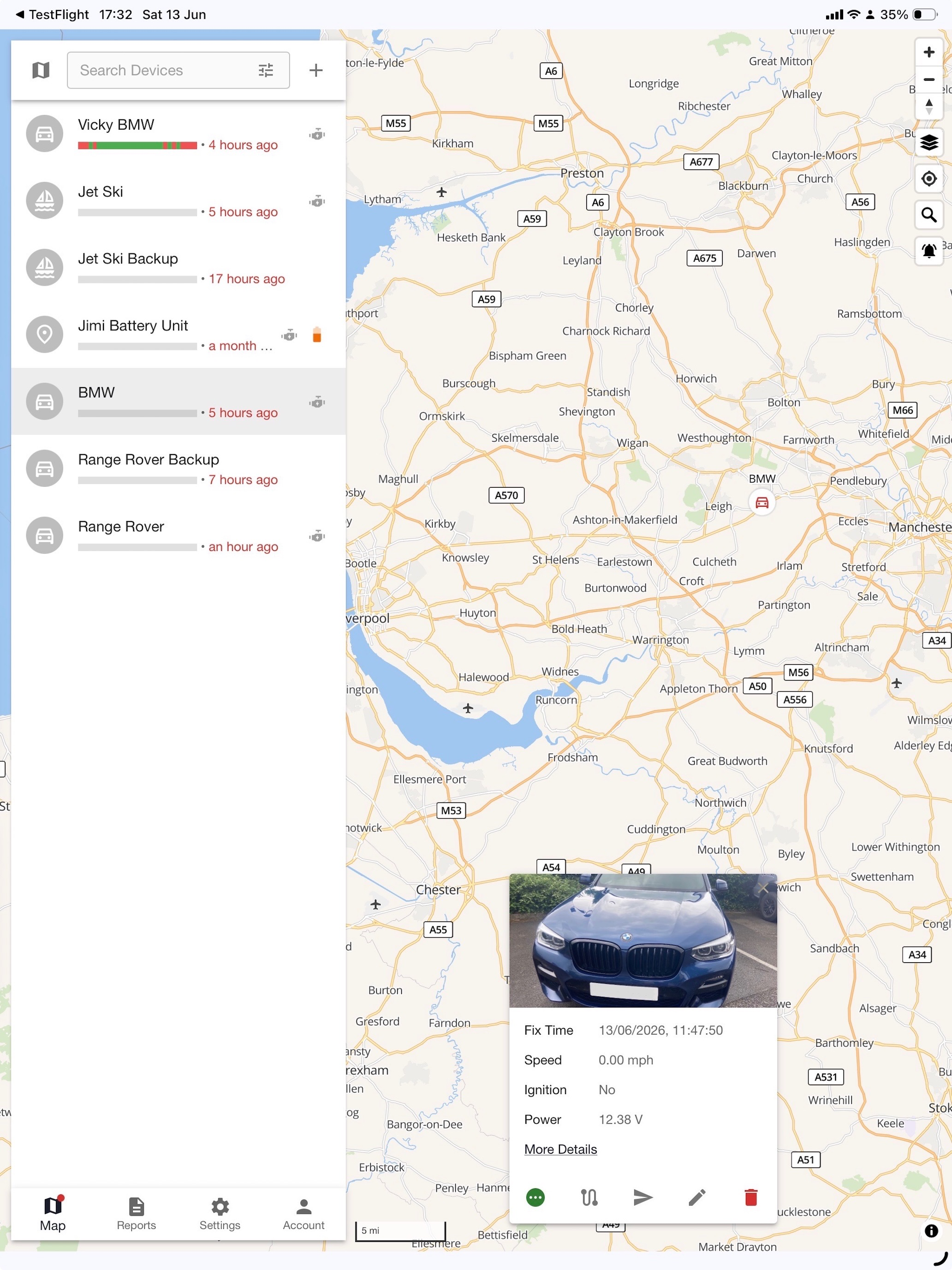This screenshot has height=1270, width=952.
Task: Click the Speed value 0.00 mph
Action: click(x=625, y=1060)
